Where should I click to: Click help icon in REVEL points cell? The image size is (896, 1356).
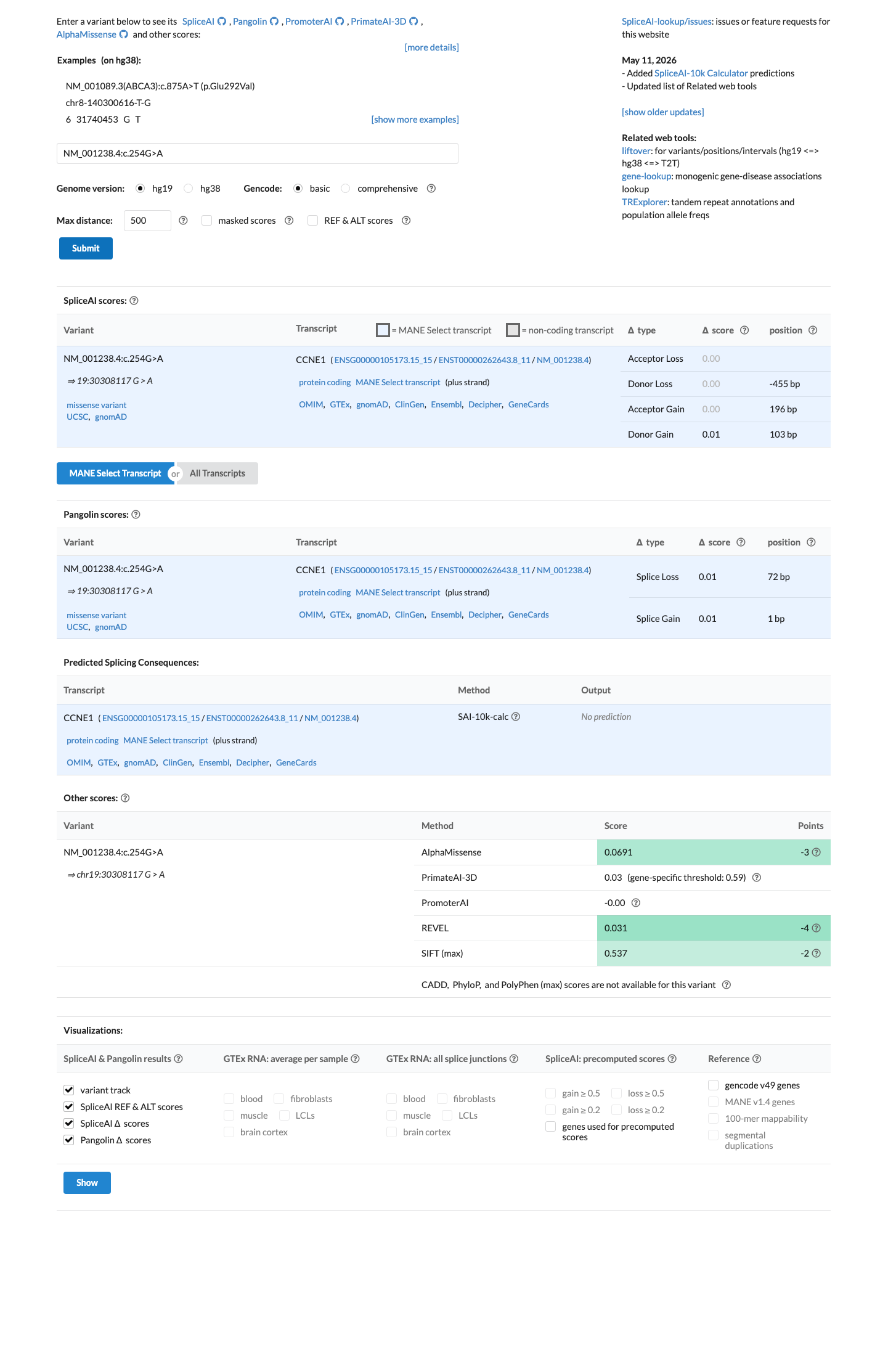tap(817, 928)
